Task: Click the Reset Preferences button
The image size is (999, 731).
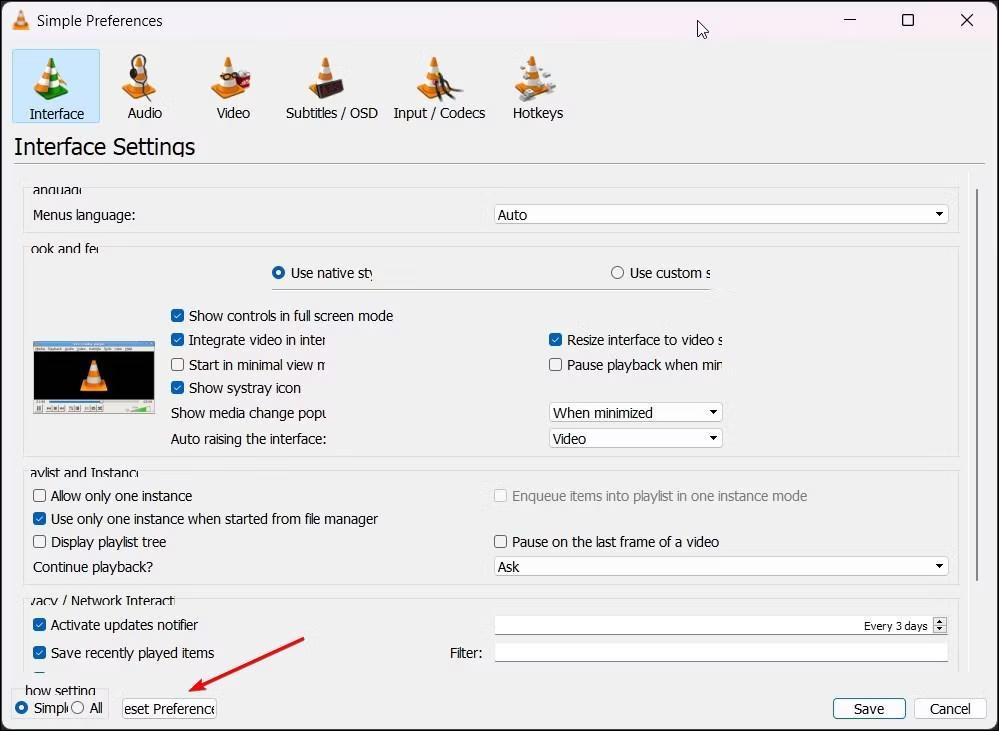Action: click(x=168, y=708)
